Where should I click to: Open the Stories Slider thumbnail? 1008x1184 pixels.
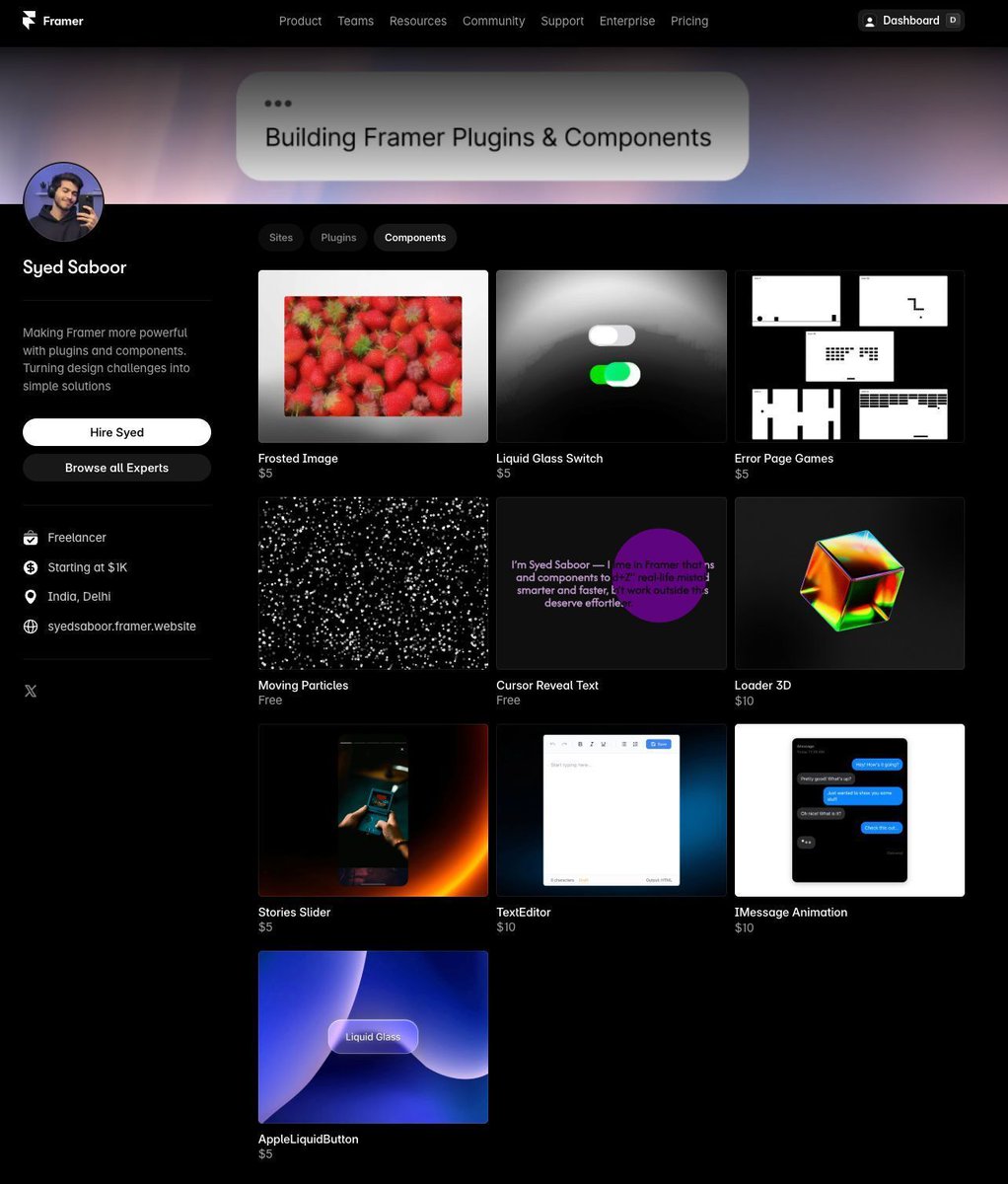tap(373, 810)
